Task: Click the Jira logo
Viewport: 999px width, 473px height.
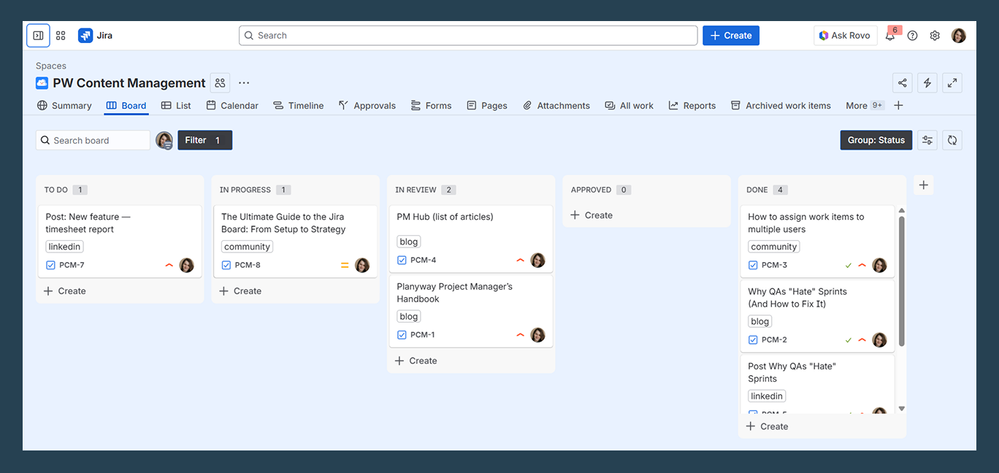Action: tap(96, 36)
